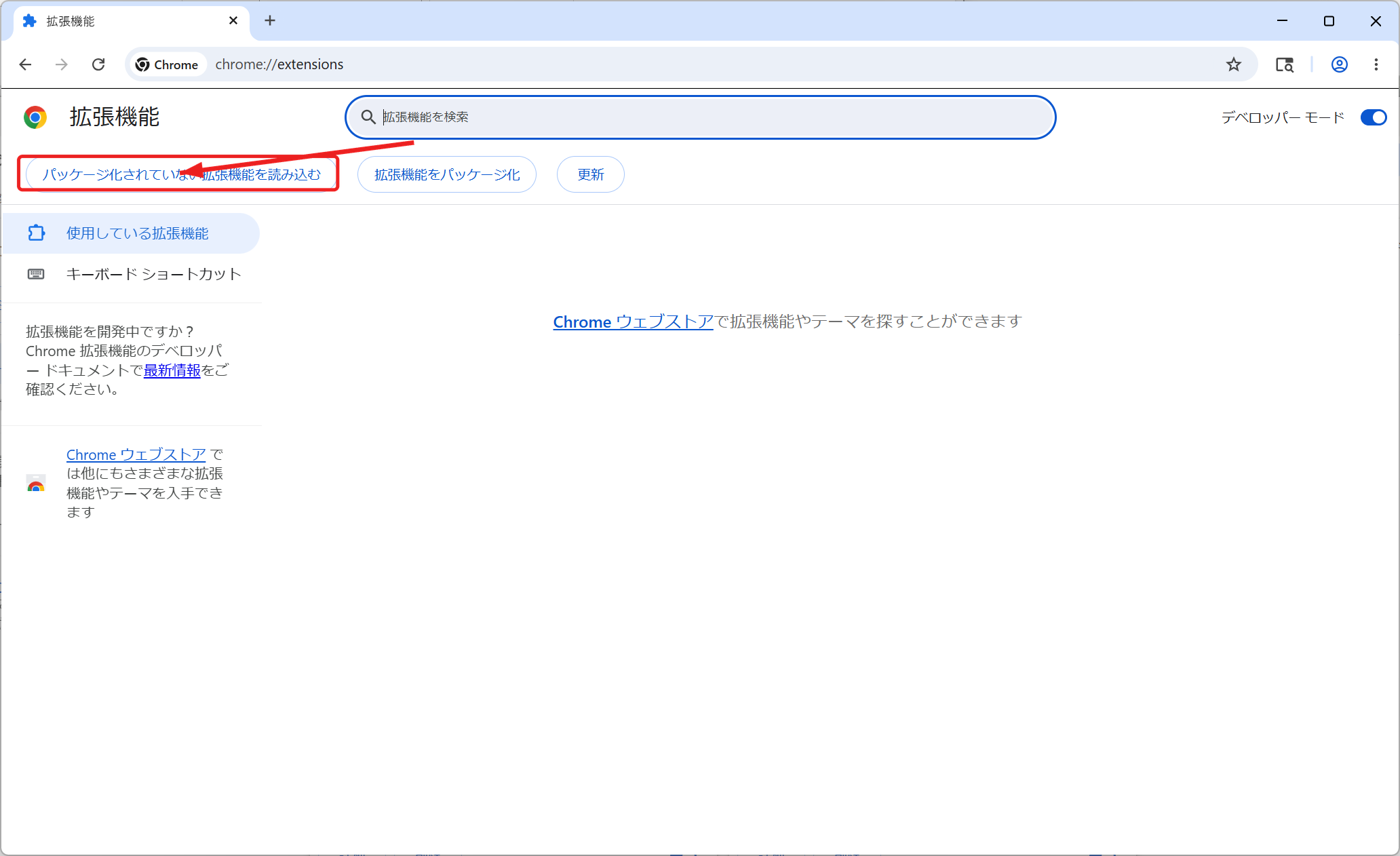The height and width of the screenshot is (856, 1400).
Task: Toggle デベロッパー モード switch off
Action: (1374, 117)
